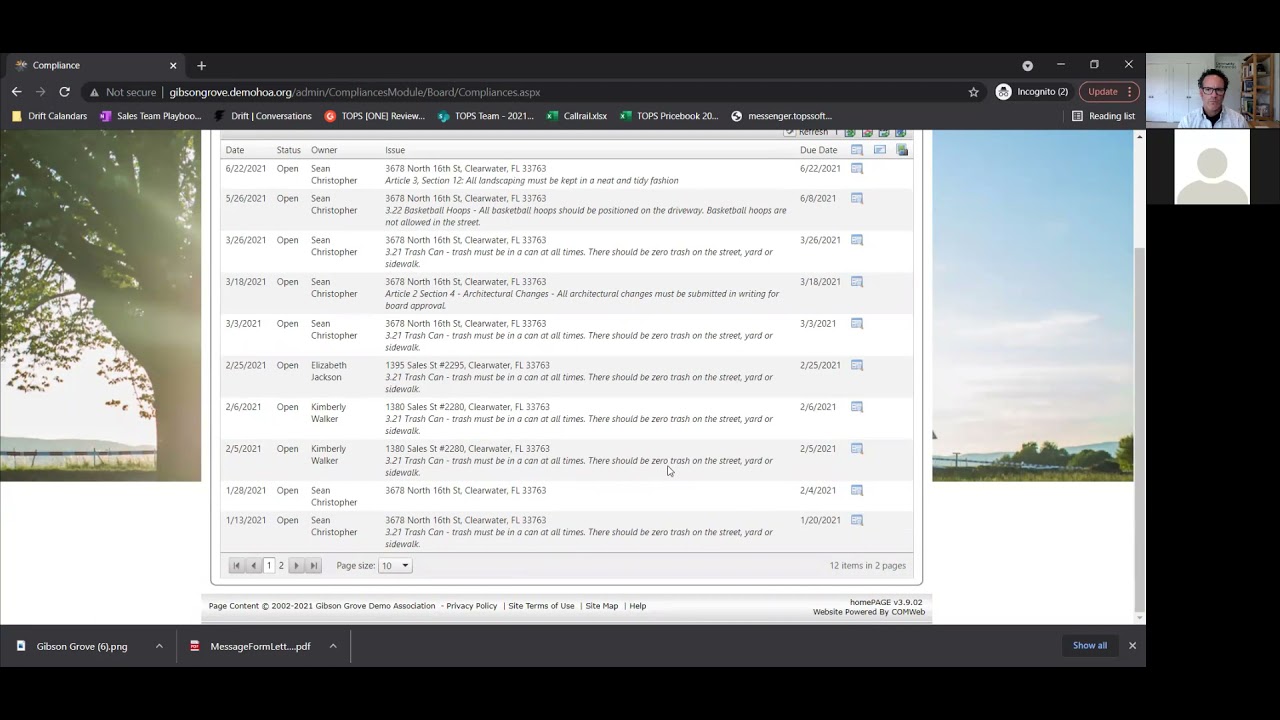1280x720 pixels.
Task: Open details icon for 1/28/2021 compliance row
Action: [857, 491]
